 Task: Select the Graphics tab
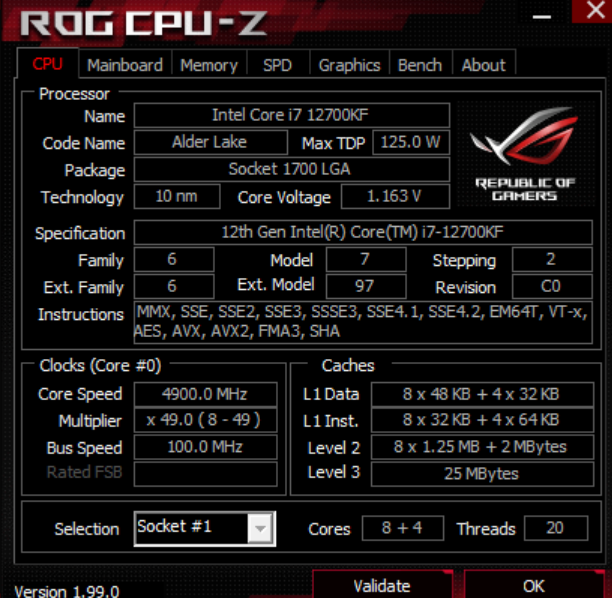tap(349, 65)
